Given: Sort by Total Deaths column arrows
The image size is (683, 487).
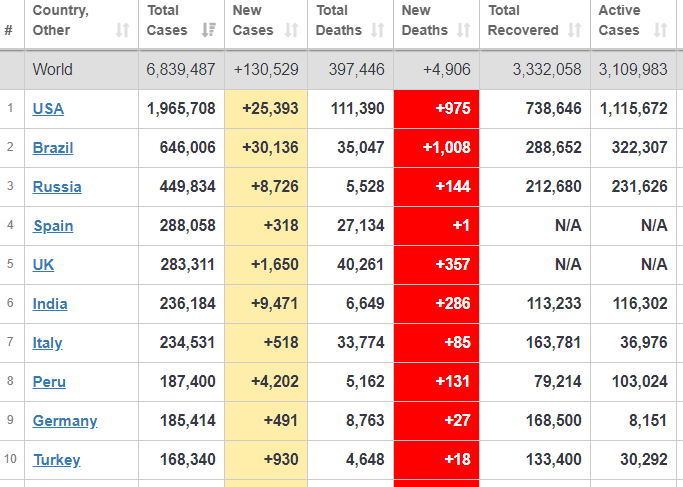Looking at the screenshot, I should pyautogui.click(x=378, y=30).
